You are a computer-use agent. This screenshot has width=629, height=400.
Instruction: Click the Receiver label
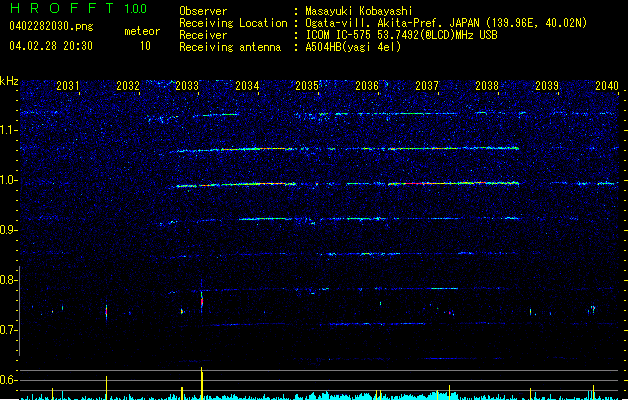coord(203,35)
